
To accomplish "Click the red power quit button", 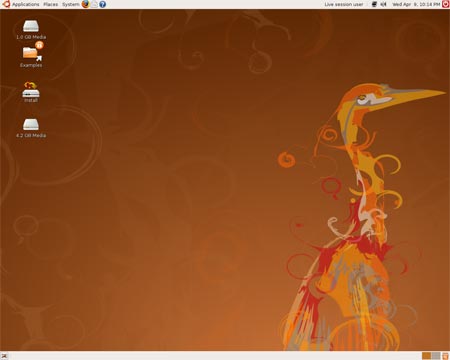I will tap(445, 4).
